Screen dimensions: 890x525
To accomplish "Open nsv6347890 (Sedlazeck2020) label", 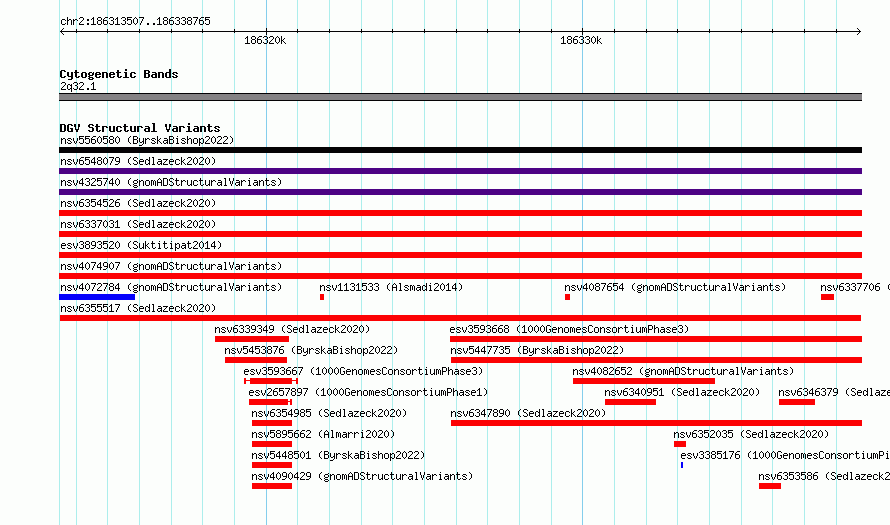I will [x=528, y=413].
